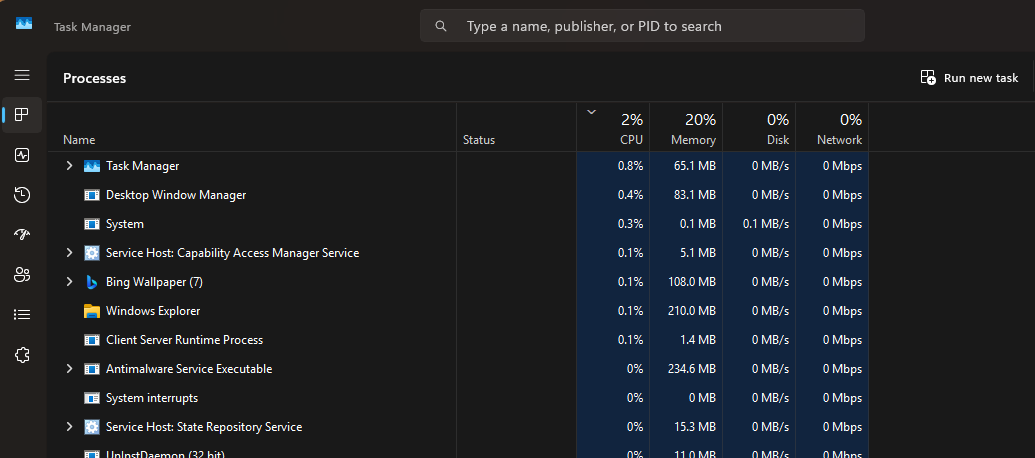Screen dimensions: 1035x458
Task: Expand the Antimalware Service Executable row
Action: pos(69,369)
